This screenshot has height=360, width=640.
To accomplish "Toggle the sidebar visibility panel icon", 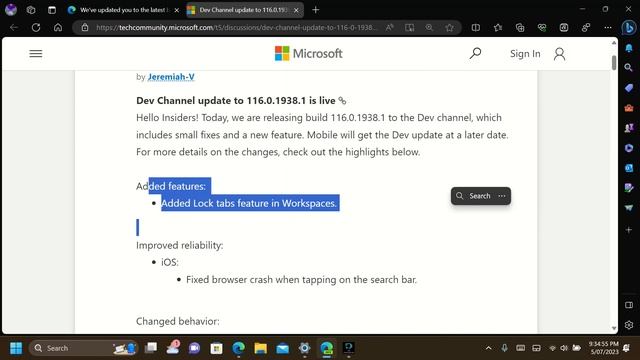I will [x=629, y=305].
